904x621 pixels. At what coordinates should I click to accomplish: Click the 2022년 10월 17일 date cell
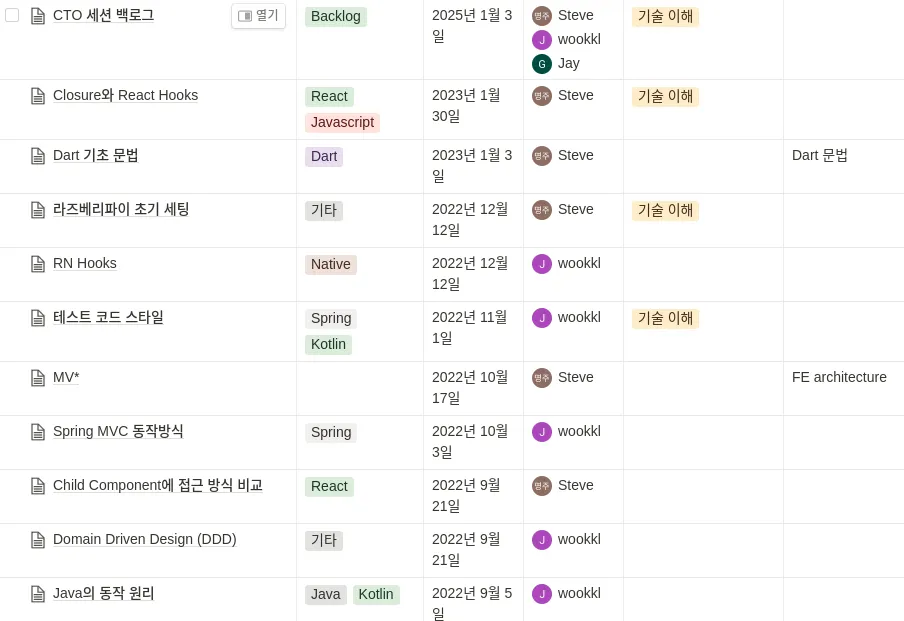470,387
